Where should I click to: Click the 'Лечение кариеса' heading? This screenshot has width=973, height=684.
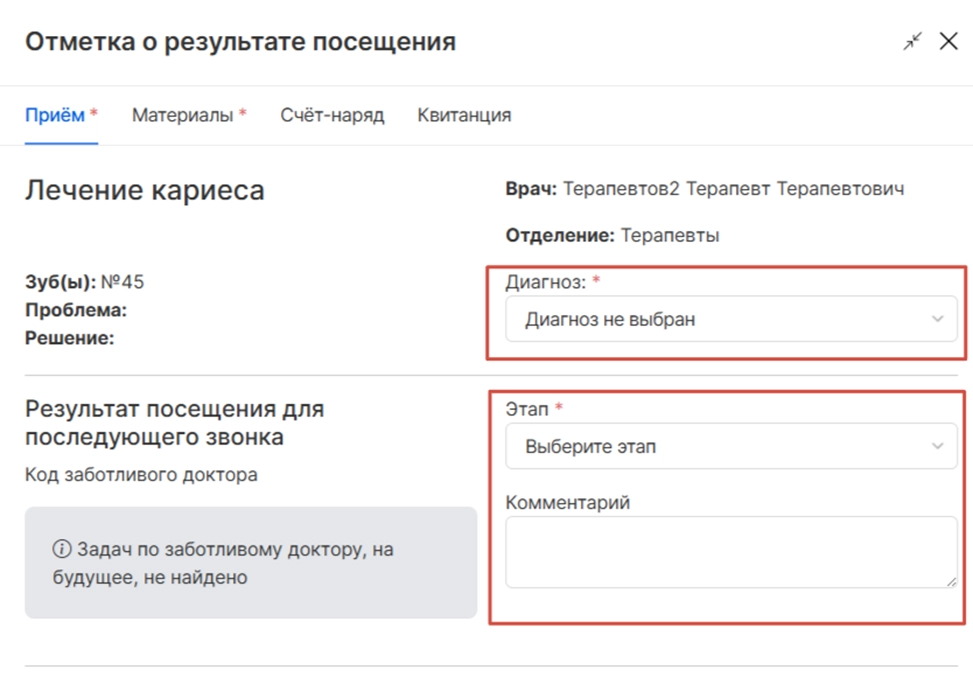(145, 190)
